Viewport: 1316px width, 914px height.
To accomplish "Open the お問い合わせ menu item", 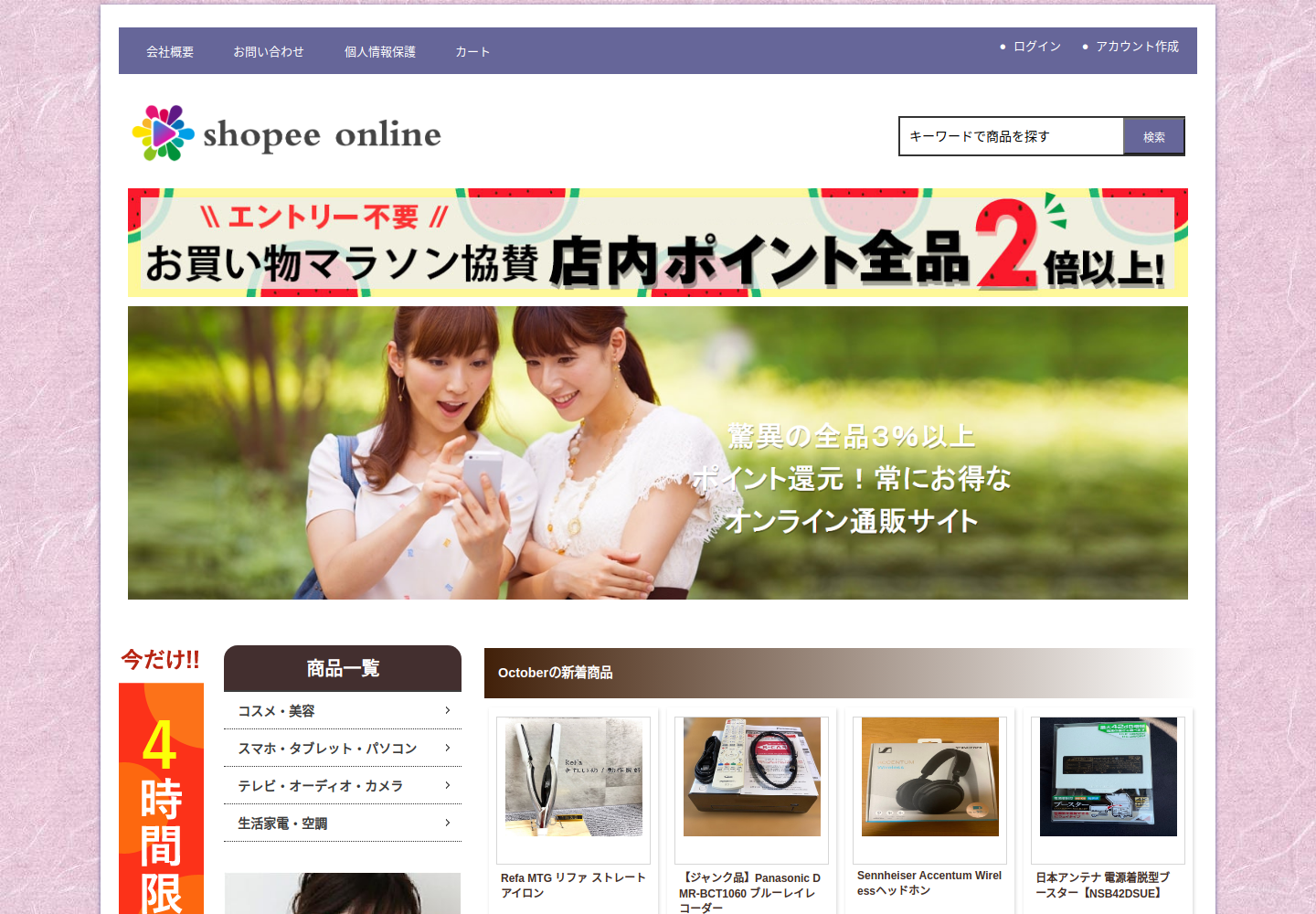I will coord(268,52).
